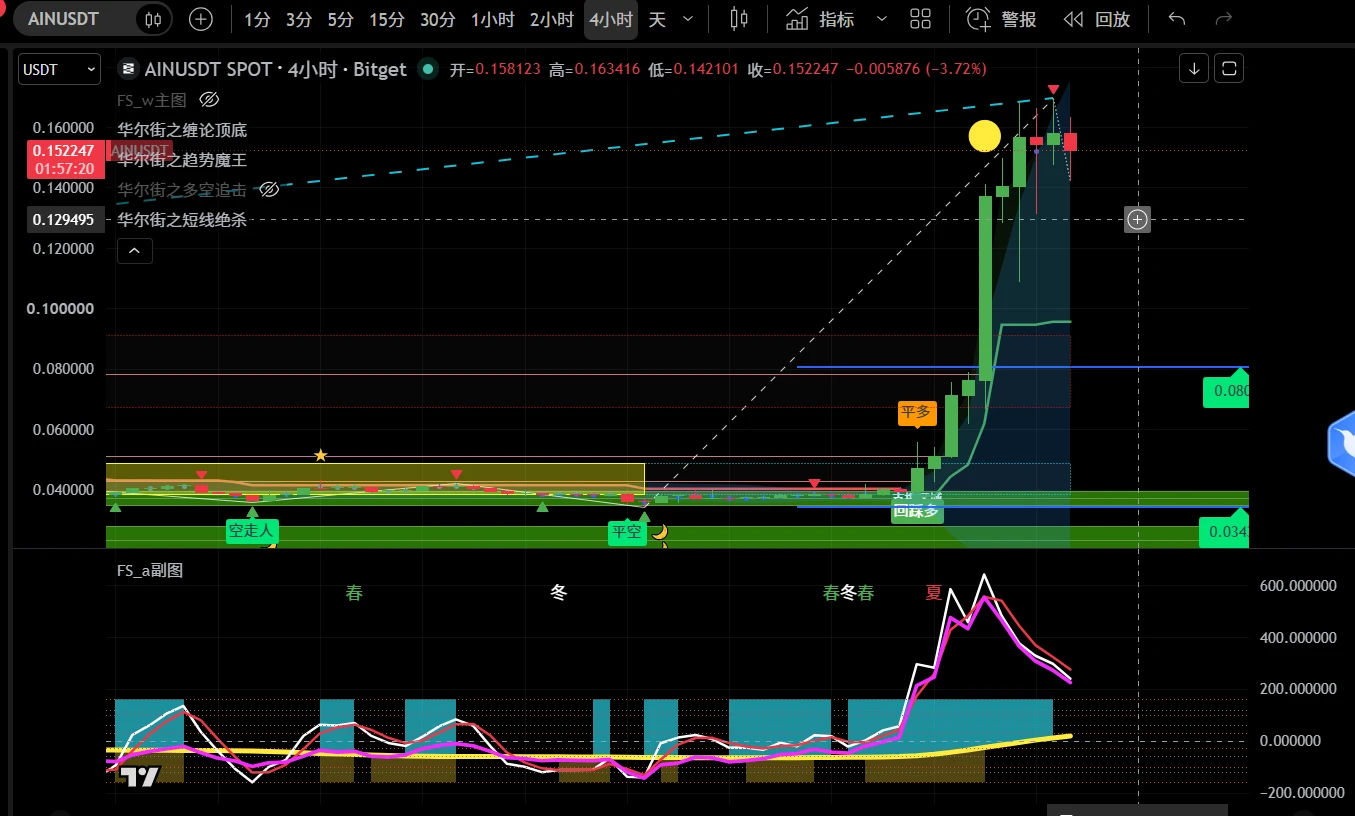Image resolution: width=1355 pixels, height=816 pixels.
Task: Click the TradingView logo watermark
Action: [140, 776]
